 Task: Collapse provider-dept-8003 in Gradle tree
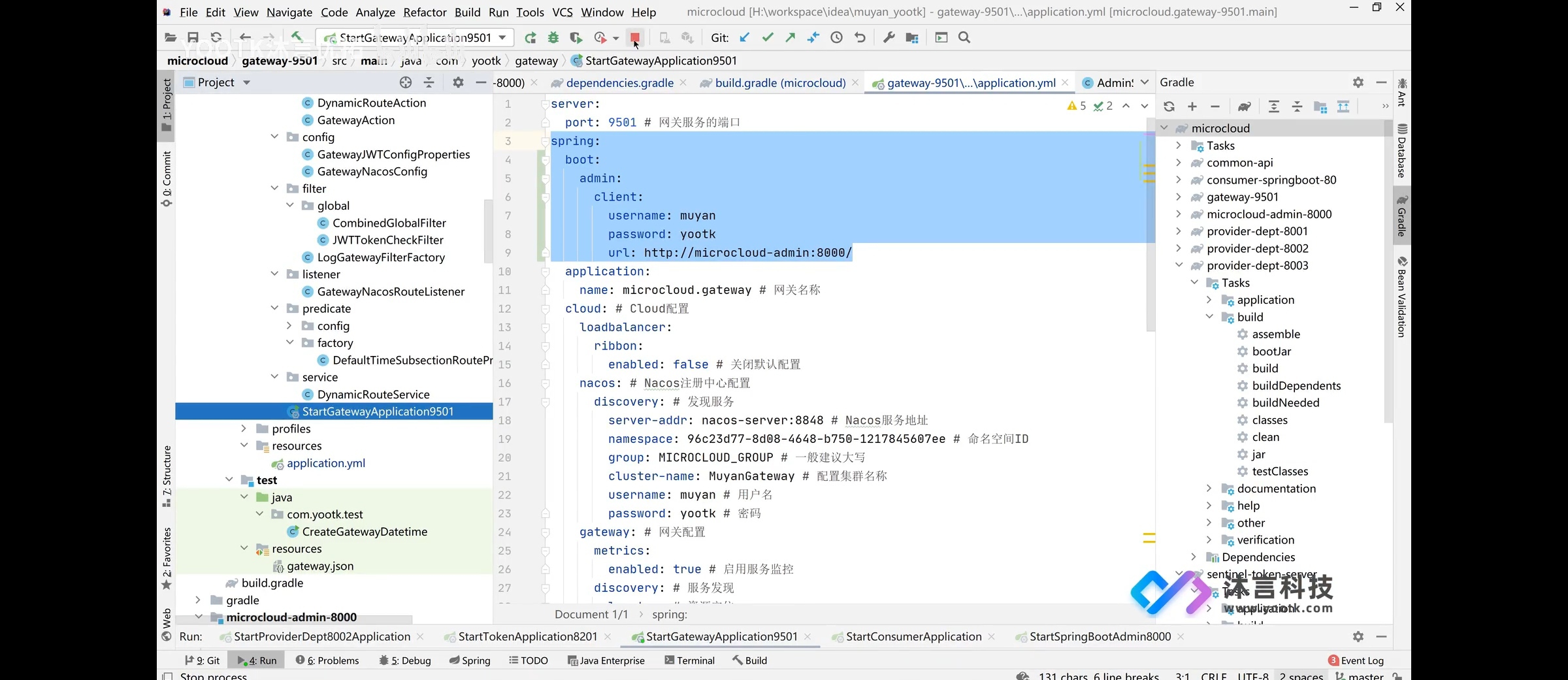tap(1179, 265)
